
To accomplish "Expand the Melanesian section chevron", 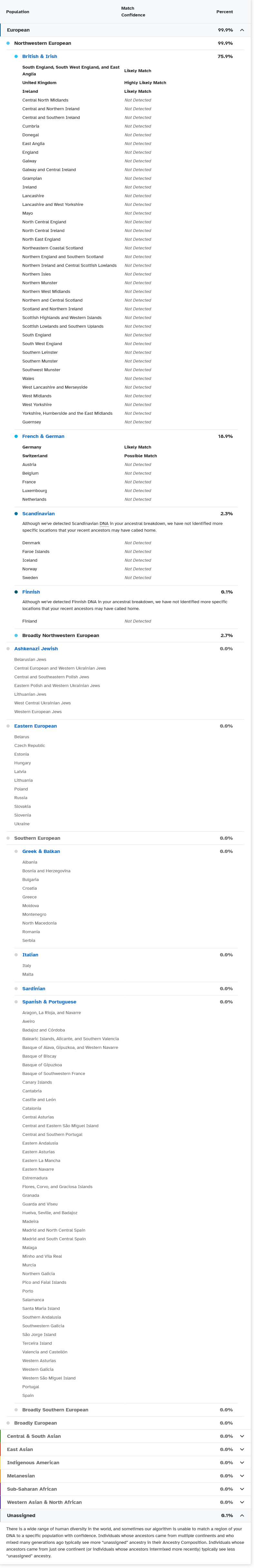I will [x=242, y=1476].
